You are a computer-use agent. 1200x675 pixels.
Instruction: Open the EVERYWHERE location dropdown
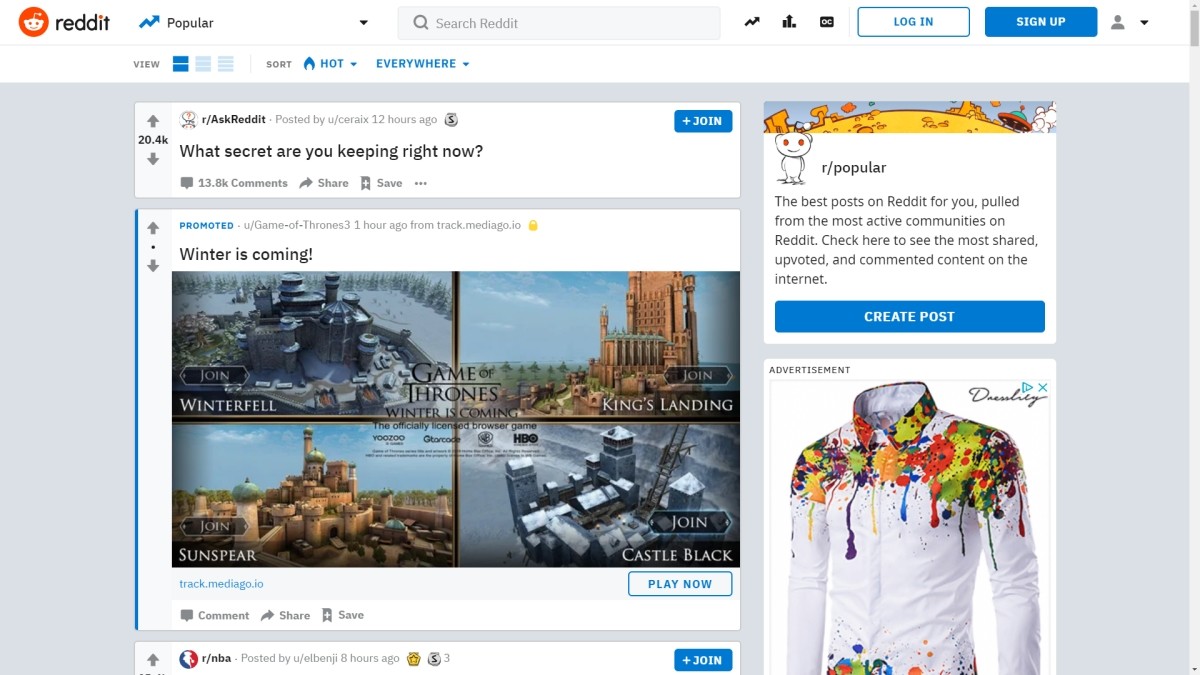pos(422,63)
